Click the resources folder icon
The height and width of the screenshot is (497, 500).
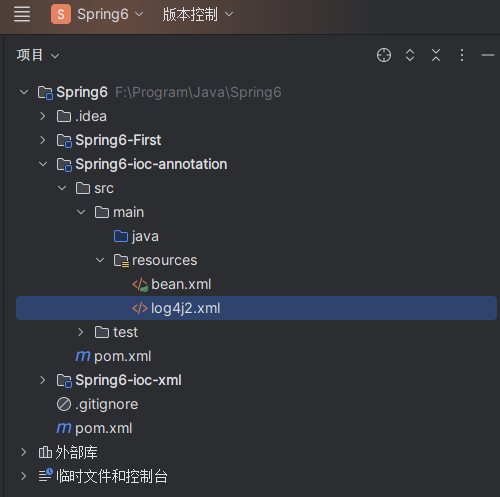pyautogui.click(x=121, y=261)
